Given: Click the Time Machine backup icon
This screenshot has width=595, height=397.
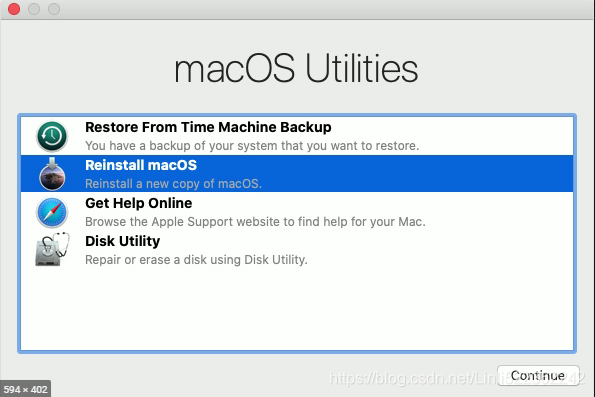Looking at the screenshot, I should click(x=52, y=136).
